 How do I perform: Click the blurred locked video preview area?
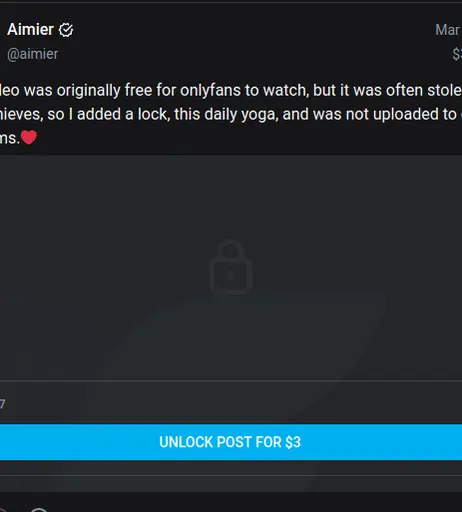click(x=231, y=268)
